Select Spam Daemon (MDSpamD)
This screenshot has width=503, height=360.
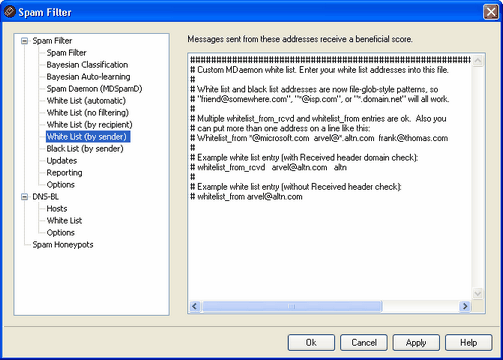pyautogui.click(x=94, y=89)
